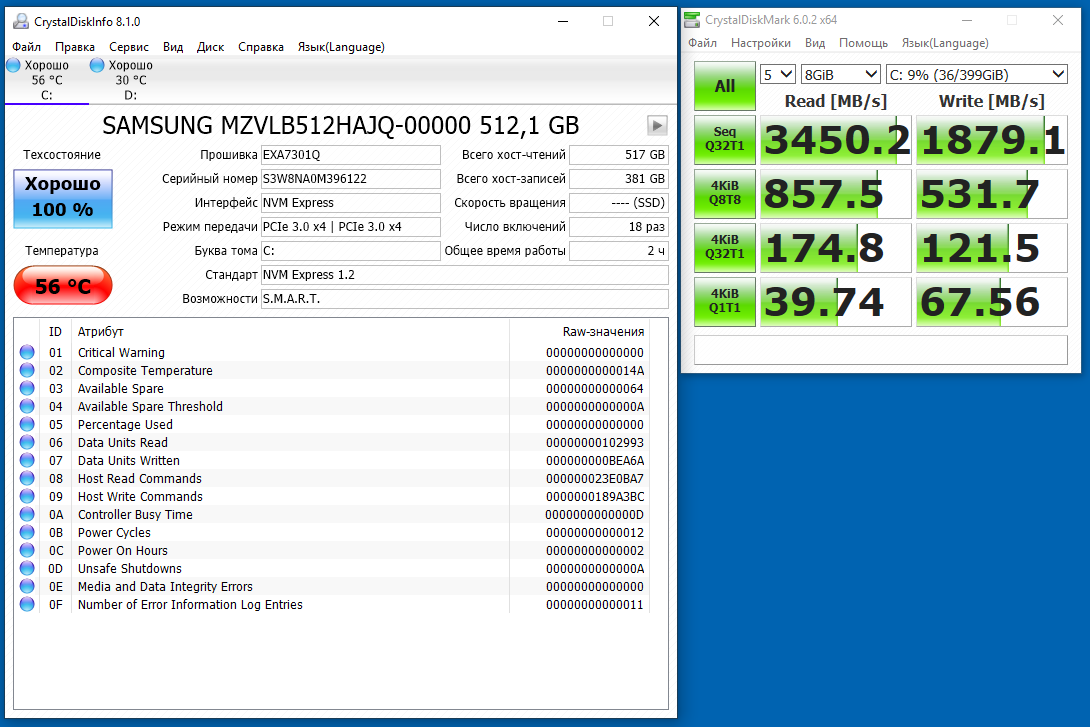Click status orb for Error Information Log Entries row
Image resolution: width=1090 pixels, height=727 pixels.
(x=27, y=605)
